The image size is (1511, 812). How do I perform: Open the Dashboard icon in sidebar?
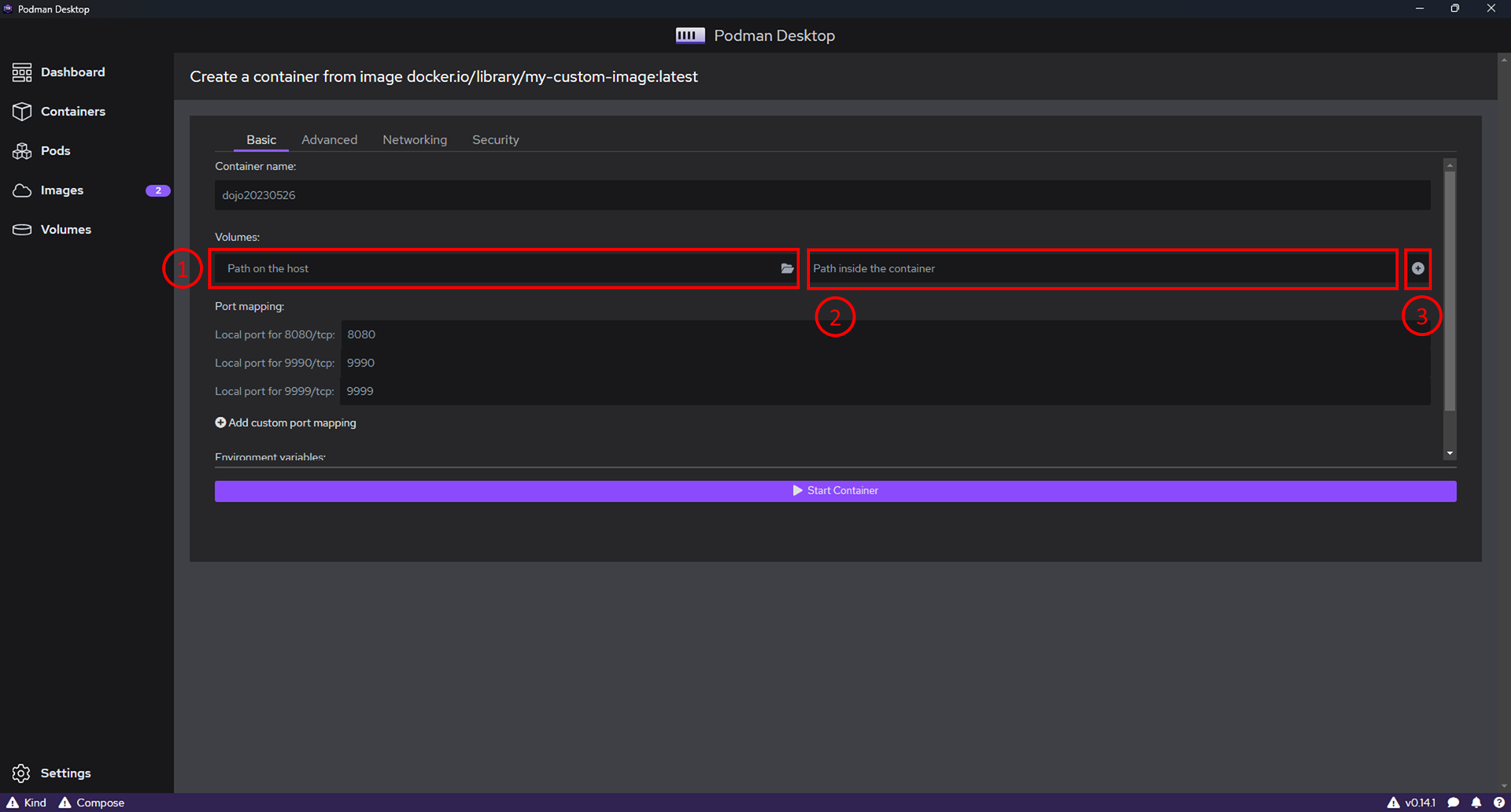point(22,72)
